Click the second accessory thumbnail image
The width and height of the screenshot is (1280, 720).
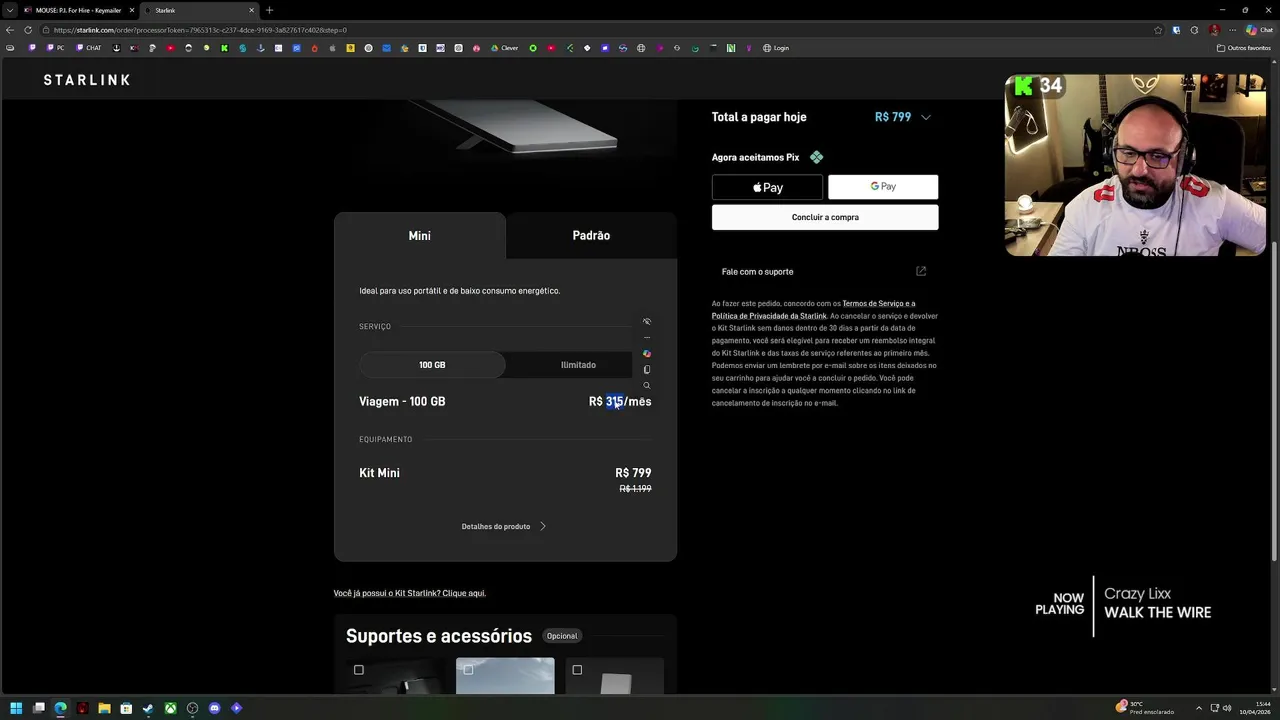pyautogui.click(x=505, y=676)
